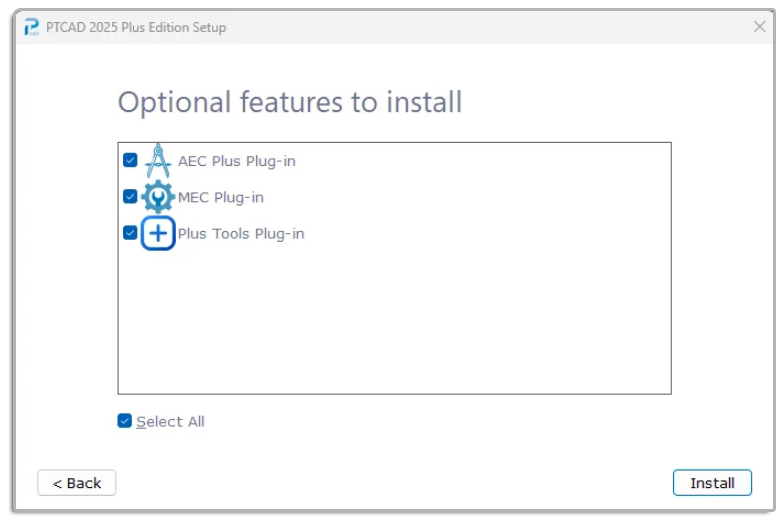The height and width of the screenshot is (527, 784).
Task: Click the PTCAD logo in title bar
Action: (x=32, y=27)
